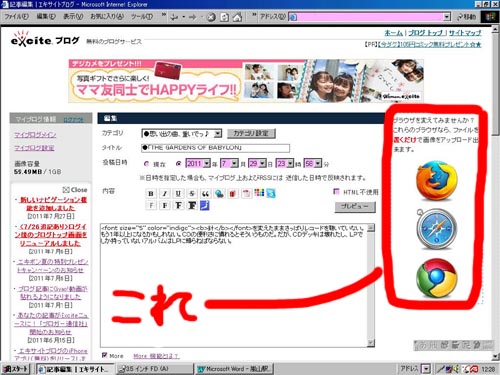Click inside the 内容 content text area
This screenshot has width=500, height=375.
click(234, 285)
